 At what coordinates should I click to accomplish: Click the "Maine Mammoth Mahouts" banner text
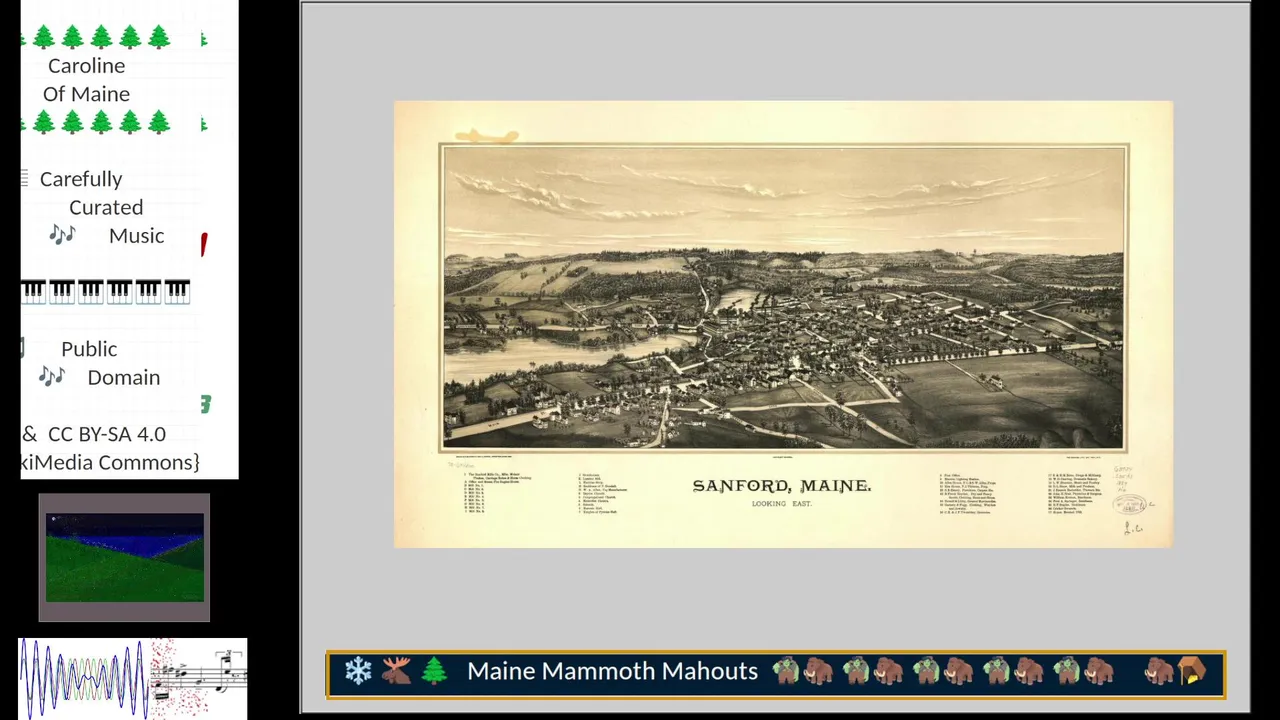coord(612,671)
